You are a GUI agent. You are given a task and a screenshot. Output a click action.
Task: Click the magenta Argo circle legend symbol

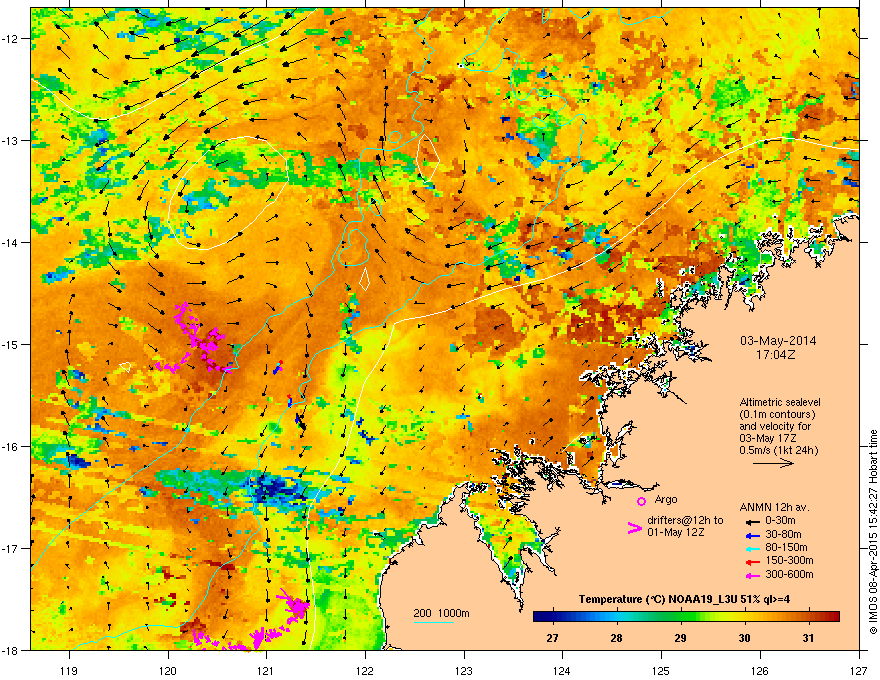(641, 501)
